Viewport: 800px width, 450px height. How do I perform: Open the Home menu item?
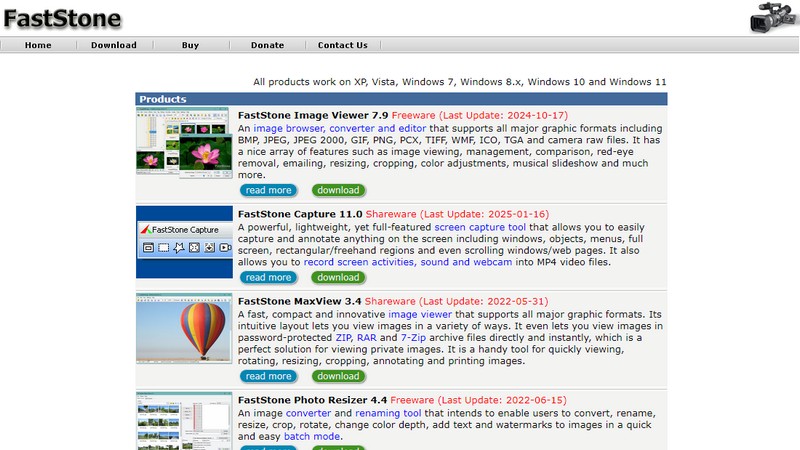coord(38,45)
